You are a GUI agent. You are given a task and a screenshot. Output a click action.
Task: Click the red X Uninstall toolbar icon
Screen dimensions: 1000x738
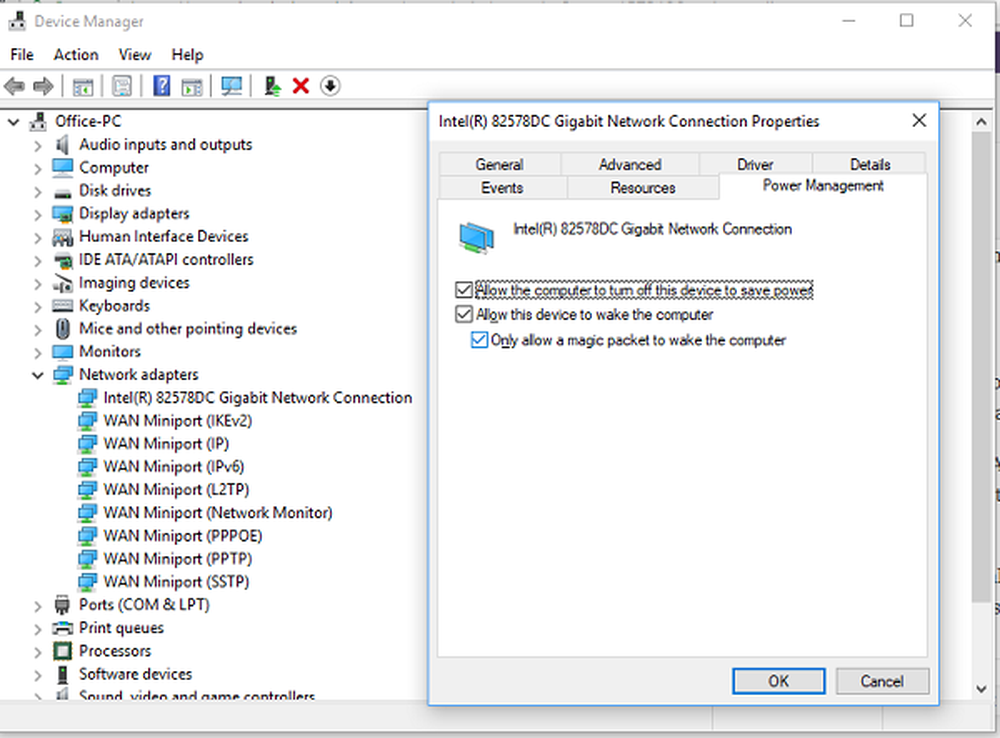point(300,87)
